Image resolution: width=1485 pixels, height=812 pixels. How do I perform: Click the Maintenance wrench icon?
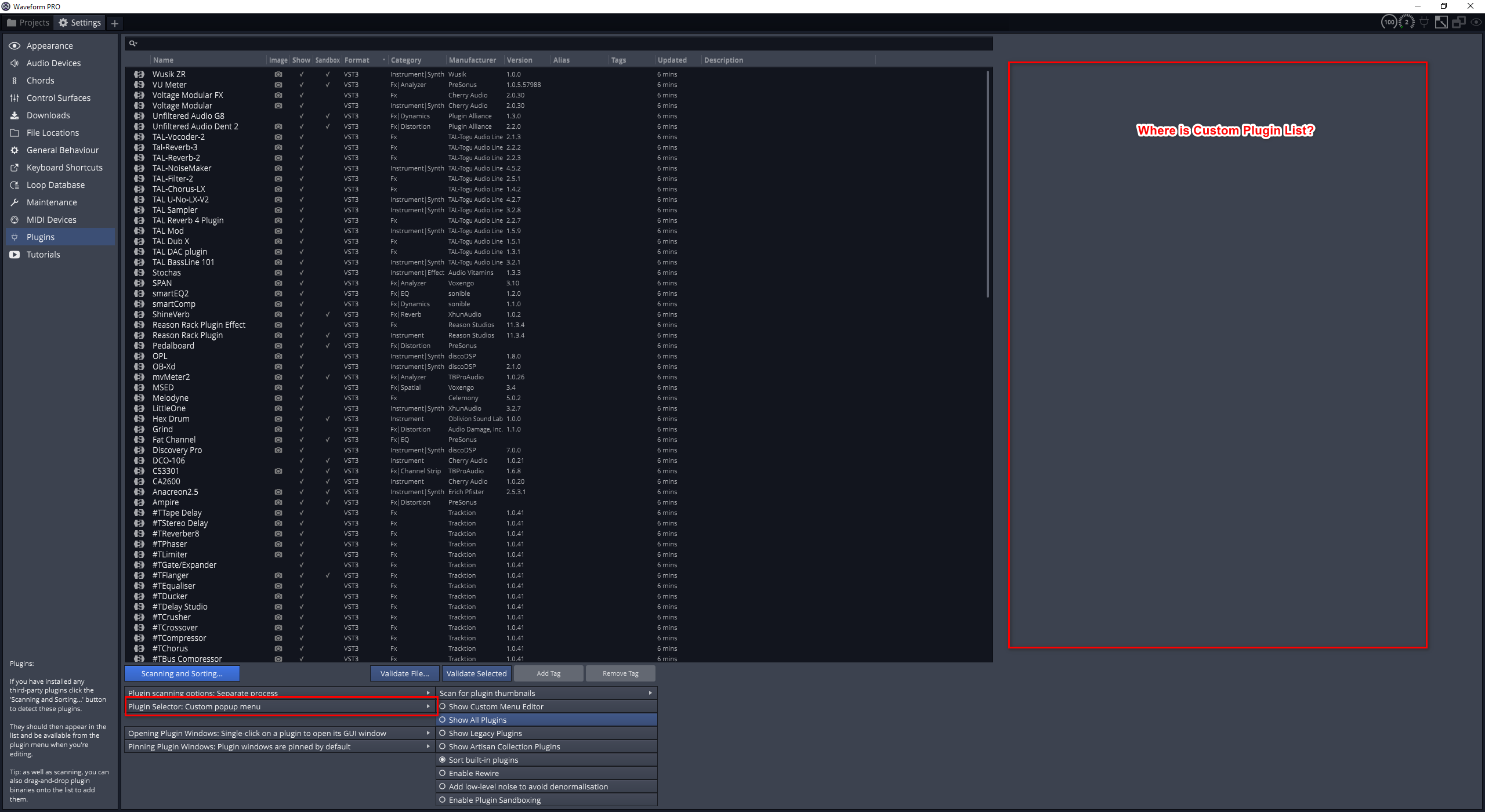coord(15,202)
